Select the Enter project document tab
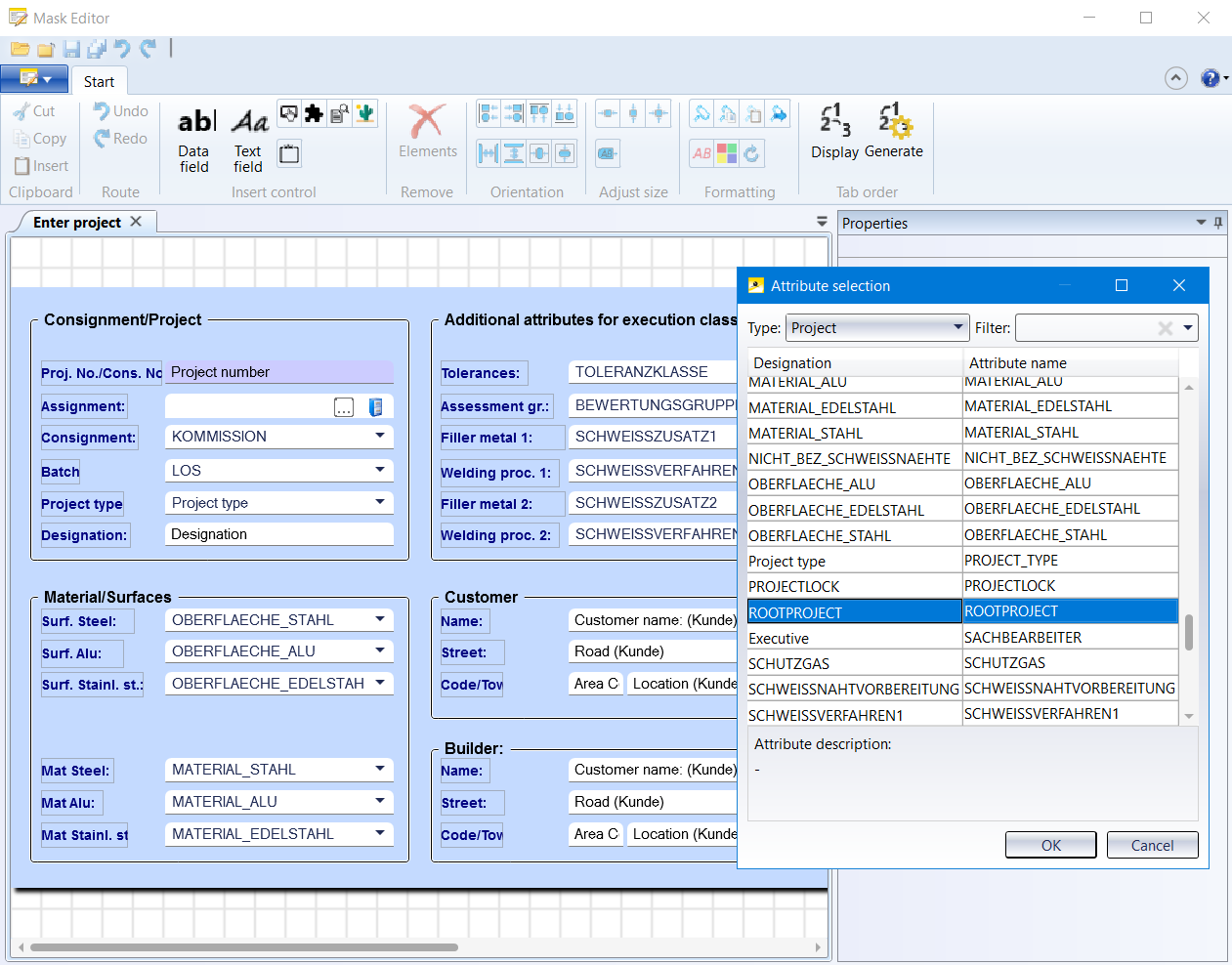The height and width of the screenshot is (965, 1232). pos(77,223)
